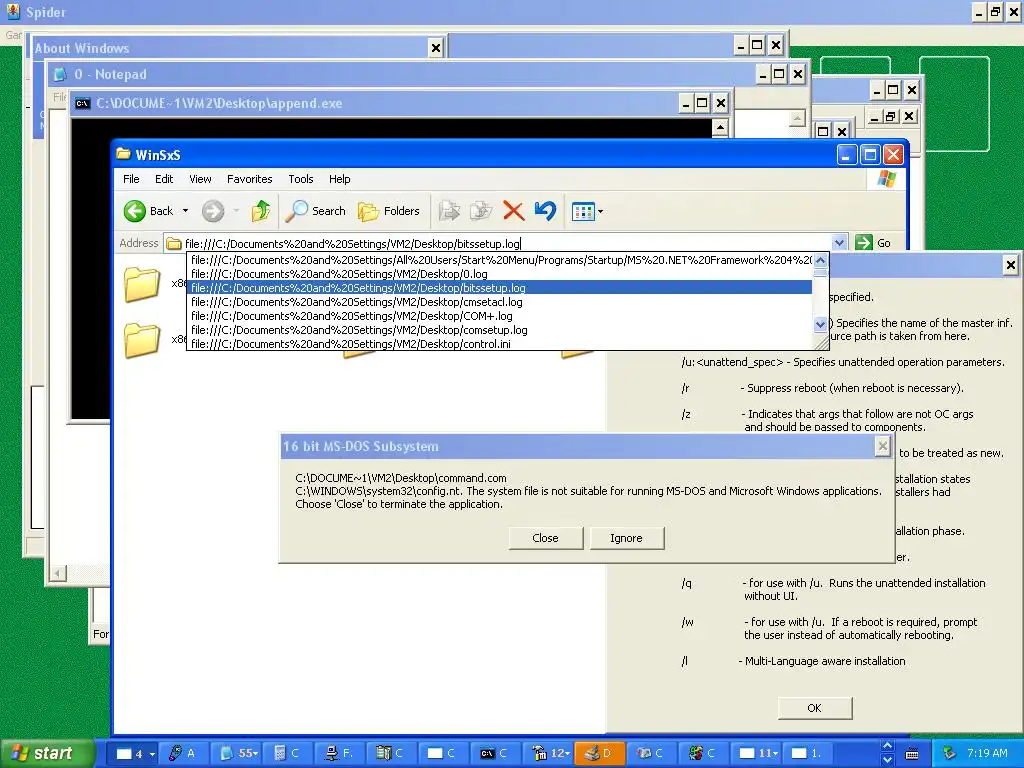
Task: Click taskbar calculator item C
Action: tap(287, 754)
